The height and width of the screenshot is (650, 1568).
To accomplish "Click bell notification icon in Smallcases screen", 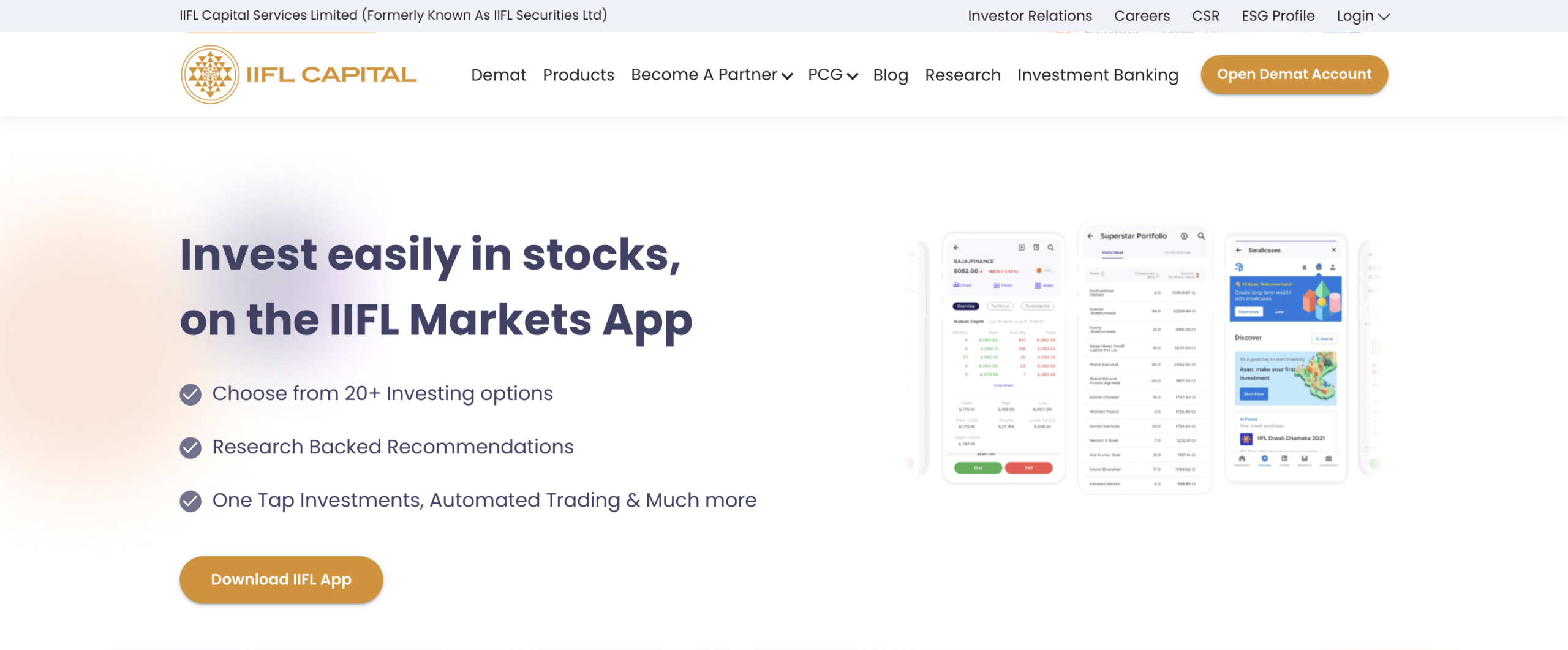I will tap(1304, 268).
